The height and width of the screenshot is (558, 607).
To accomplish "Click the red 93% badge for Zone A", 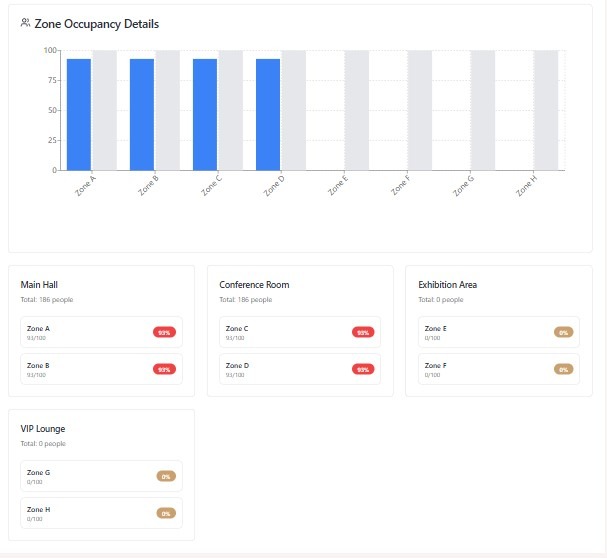I will (x=164, y=332).
